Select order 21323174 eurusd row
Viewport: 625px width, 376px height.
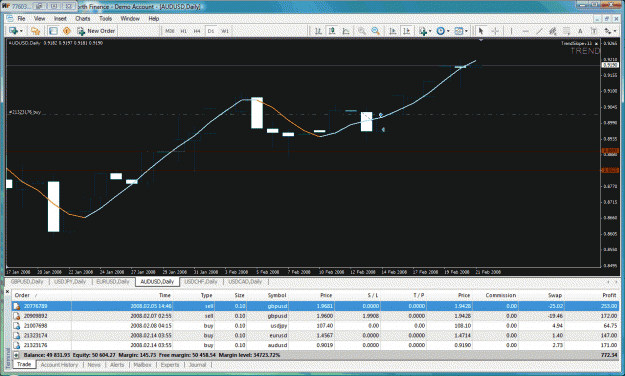tap(315, 335)
